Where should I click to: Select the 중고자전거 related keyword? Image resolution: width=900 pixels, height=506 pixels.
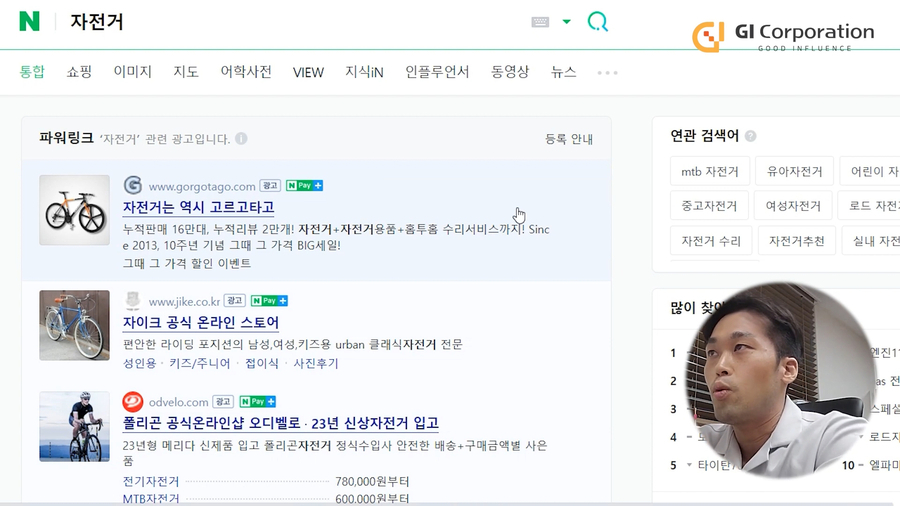coord(709,205)
